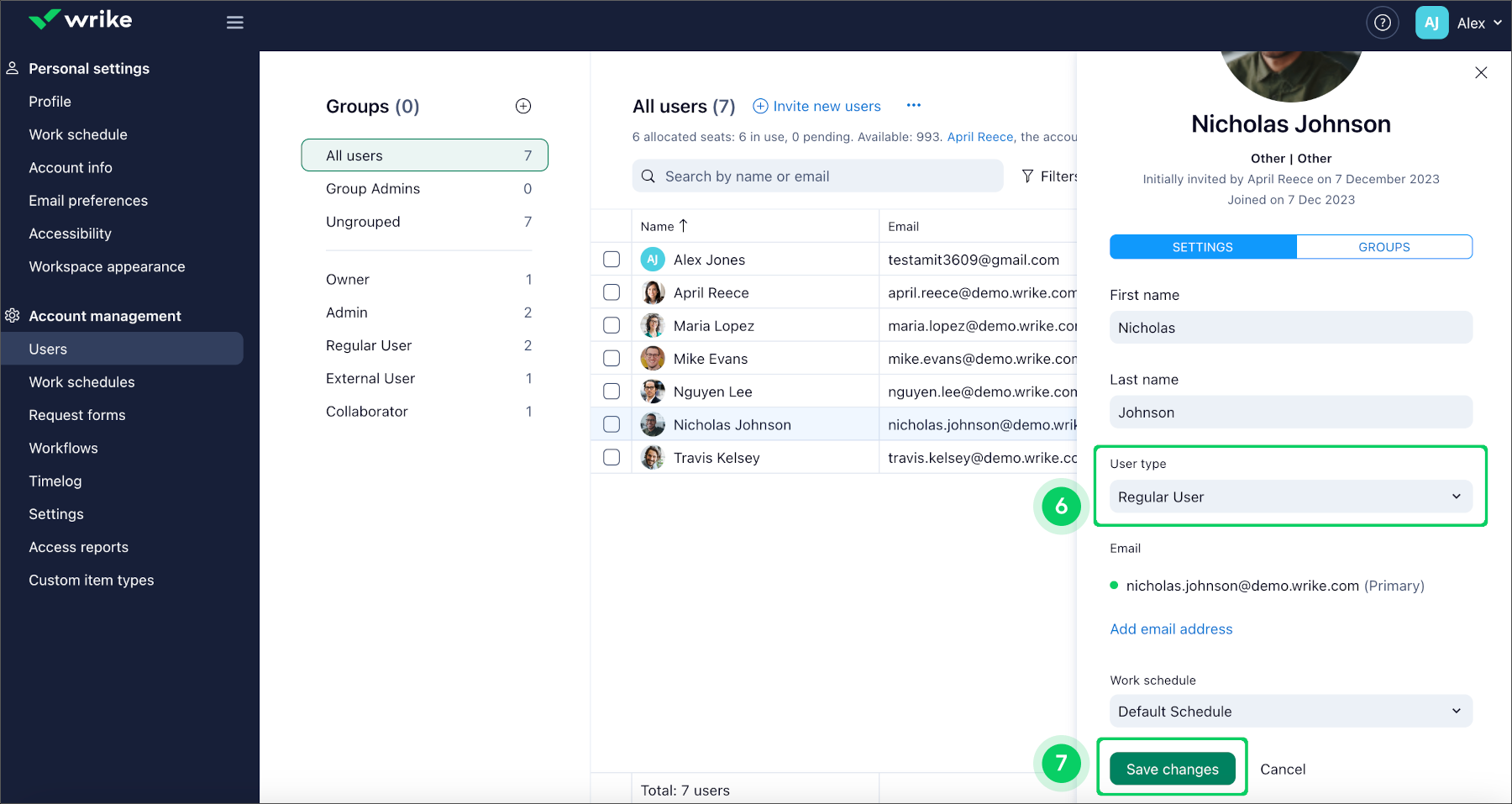Open the Filters icon next to search
1512x804 pixels.
point(1028,176)
